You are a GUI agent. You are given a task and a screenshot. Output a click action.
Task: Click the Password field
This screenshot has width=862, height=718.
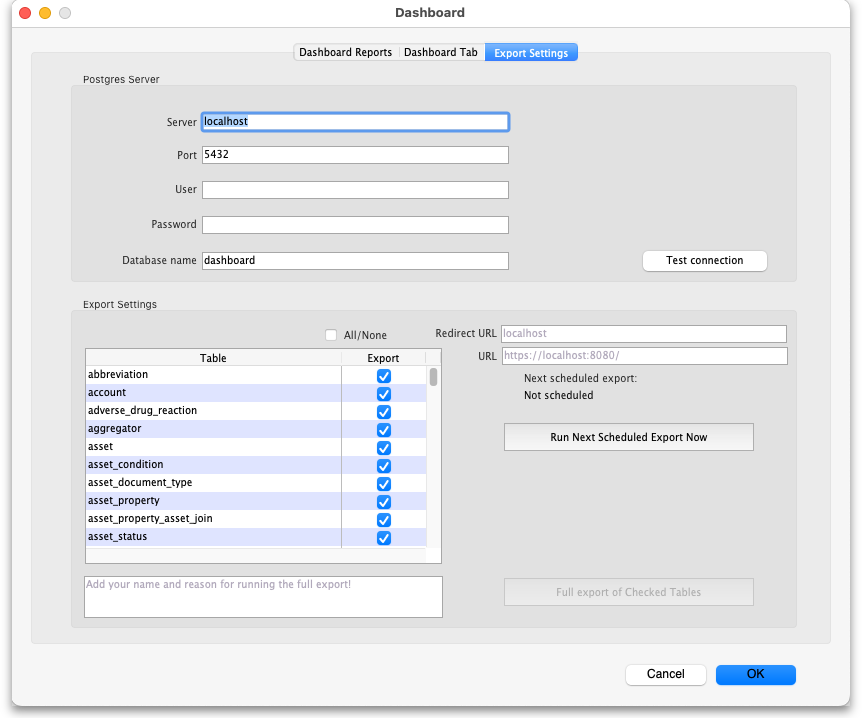click(x=355, y=225)
